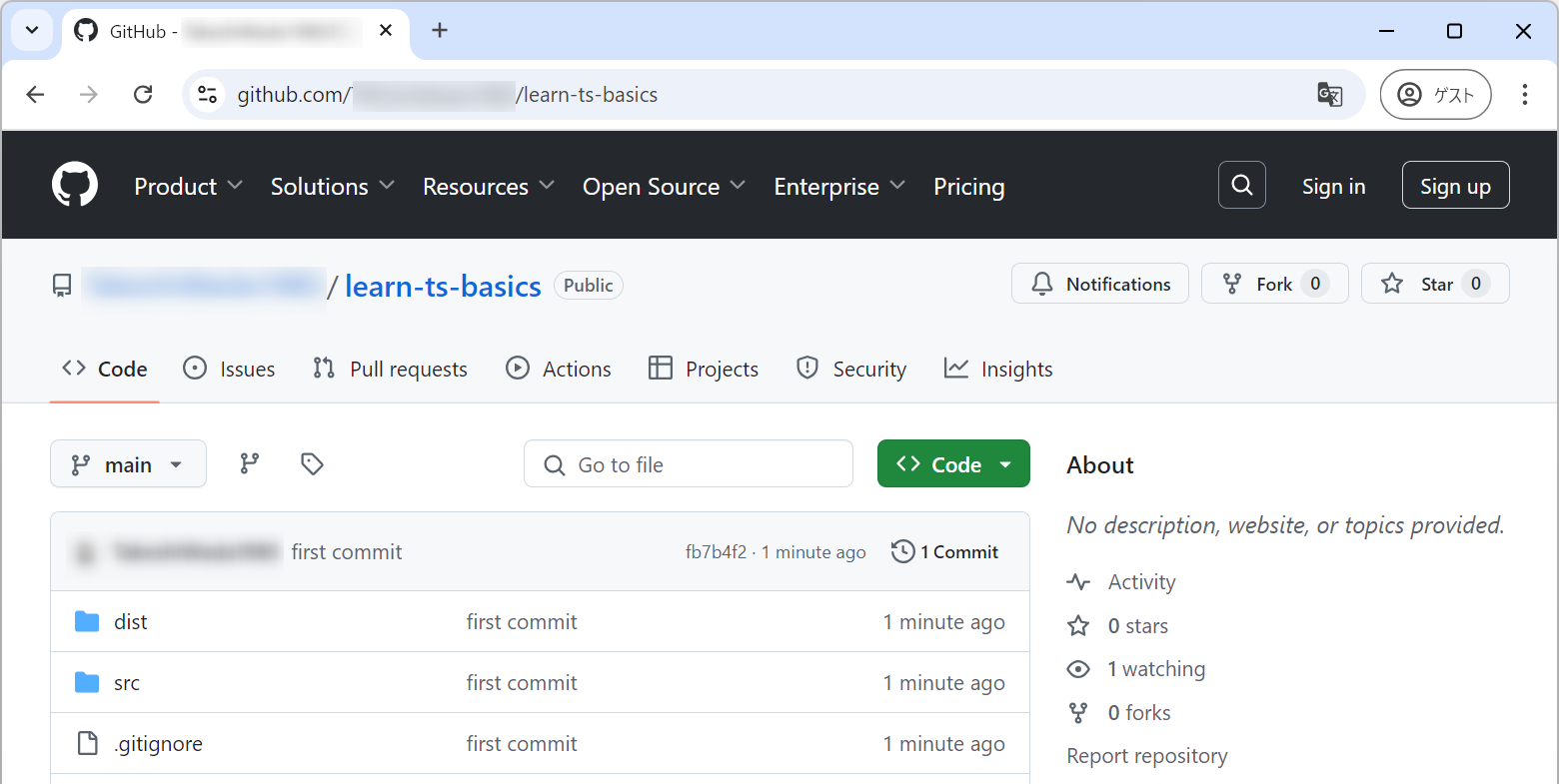Image resolution: width=1559 pixels, height=784 pixels.
Task: Open the search magnifier in header
Action: 1241,185
